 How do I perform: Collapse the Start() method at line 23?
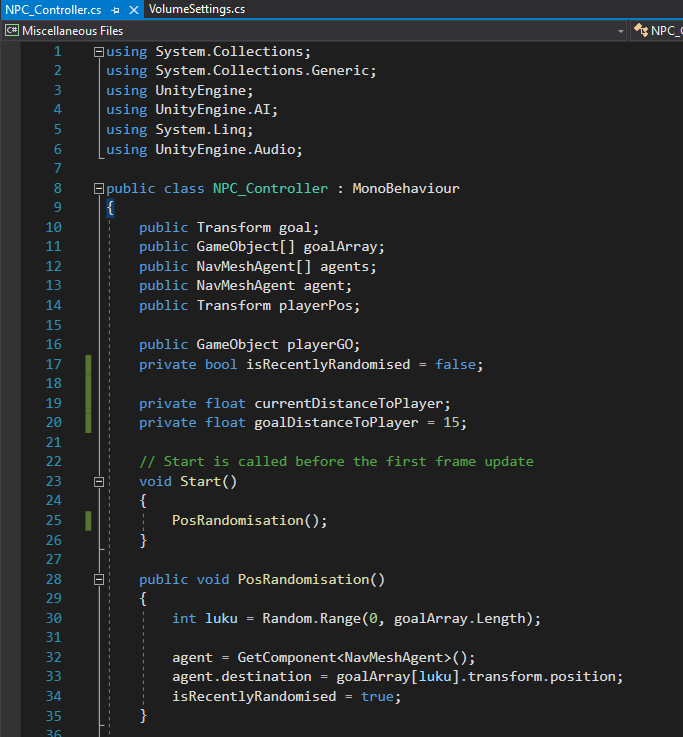pyautogui.click(x=99, y=482)
